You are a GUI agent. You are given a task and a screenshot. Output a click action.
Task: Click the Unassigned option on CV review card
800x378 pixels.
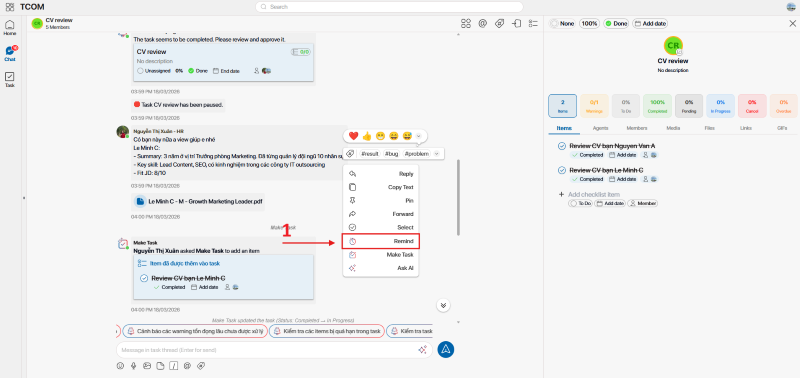(154, 71)
